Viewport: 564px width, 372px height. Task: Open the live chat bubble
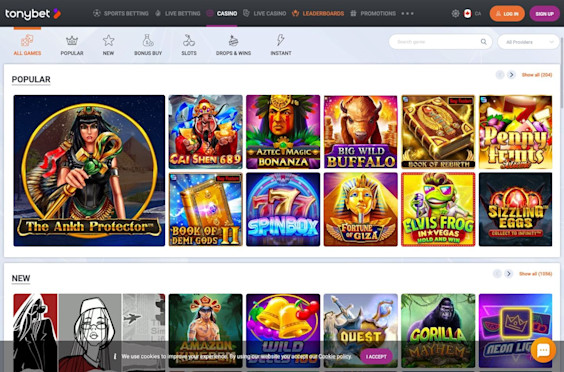(543, 350)
